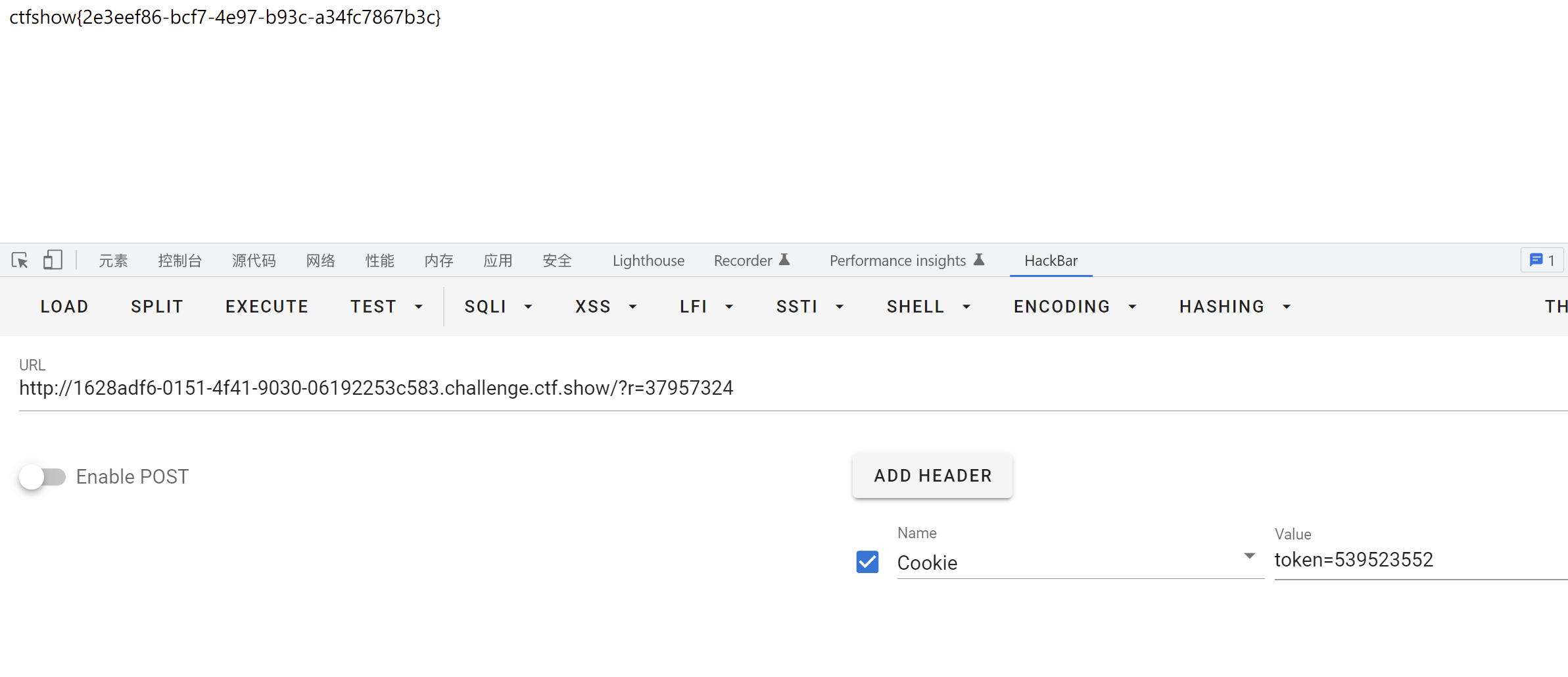Click the inspect element picker icon
This screenshot has height=677, width=1568.
(x=20, y=261)
